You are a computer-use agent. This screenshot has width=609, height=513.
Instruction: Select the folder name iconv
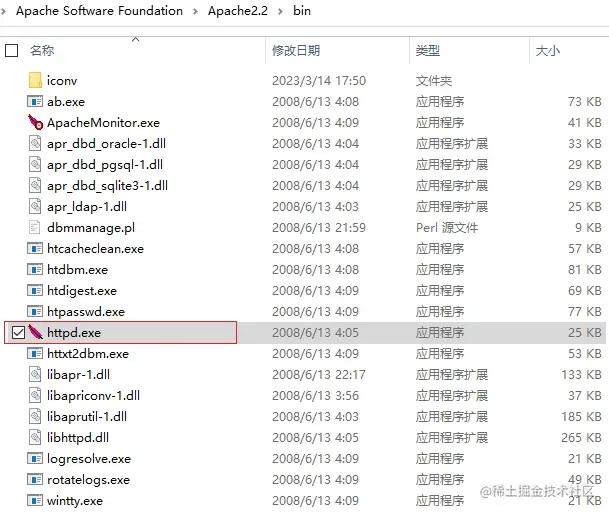point(62,80)
